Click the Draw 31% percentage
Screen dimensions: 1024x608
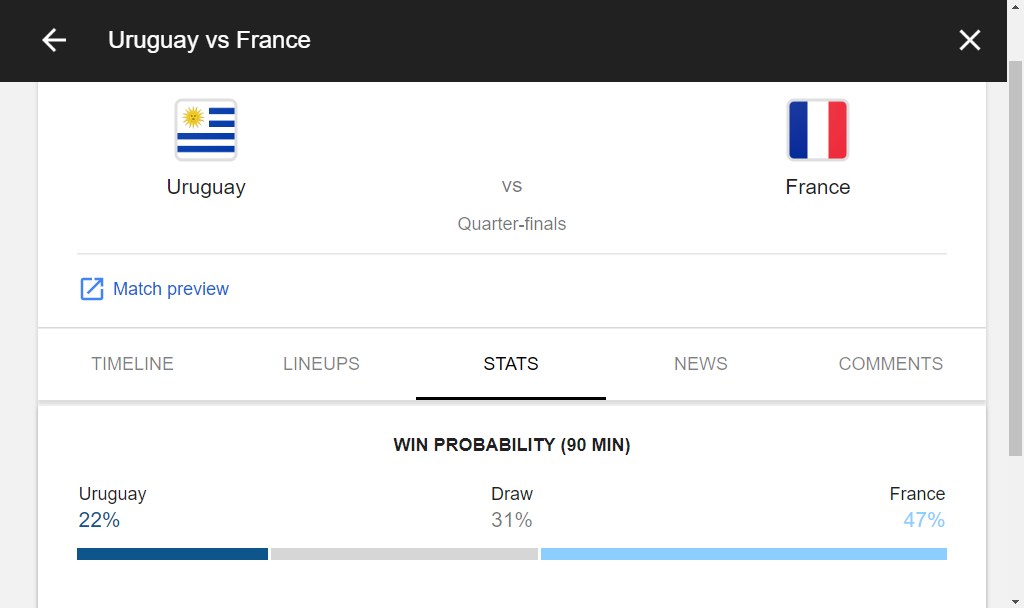pyautogui.click(x=511, y=520)
